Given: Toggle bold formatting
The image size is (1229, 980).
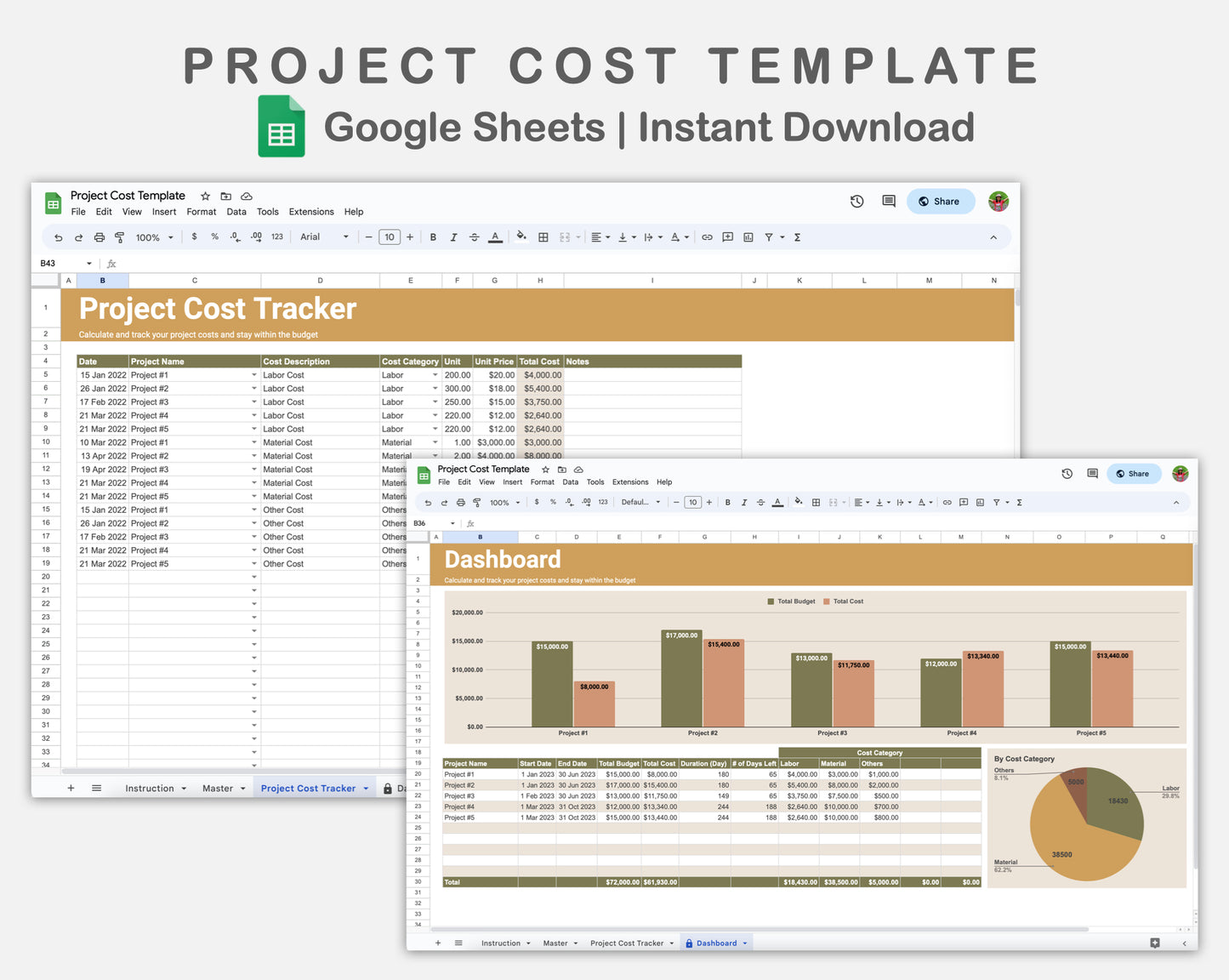Looking at the screenshot, I should [x=433, y=237].
